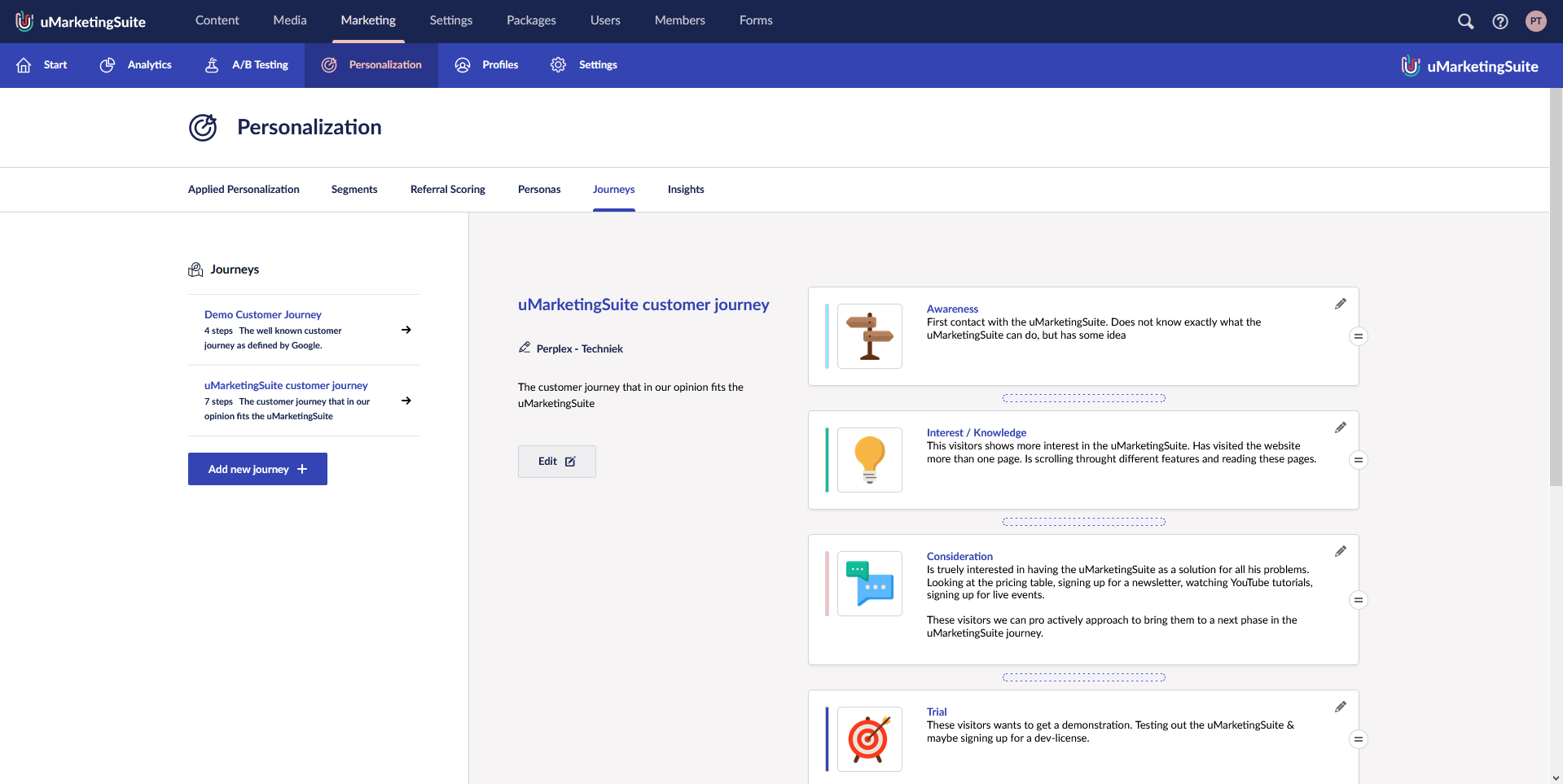Switch to Referral Scoring tab
This screenshot has width=1563, height=784.
448,190
